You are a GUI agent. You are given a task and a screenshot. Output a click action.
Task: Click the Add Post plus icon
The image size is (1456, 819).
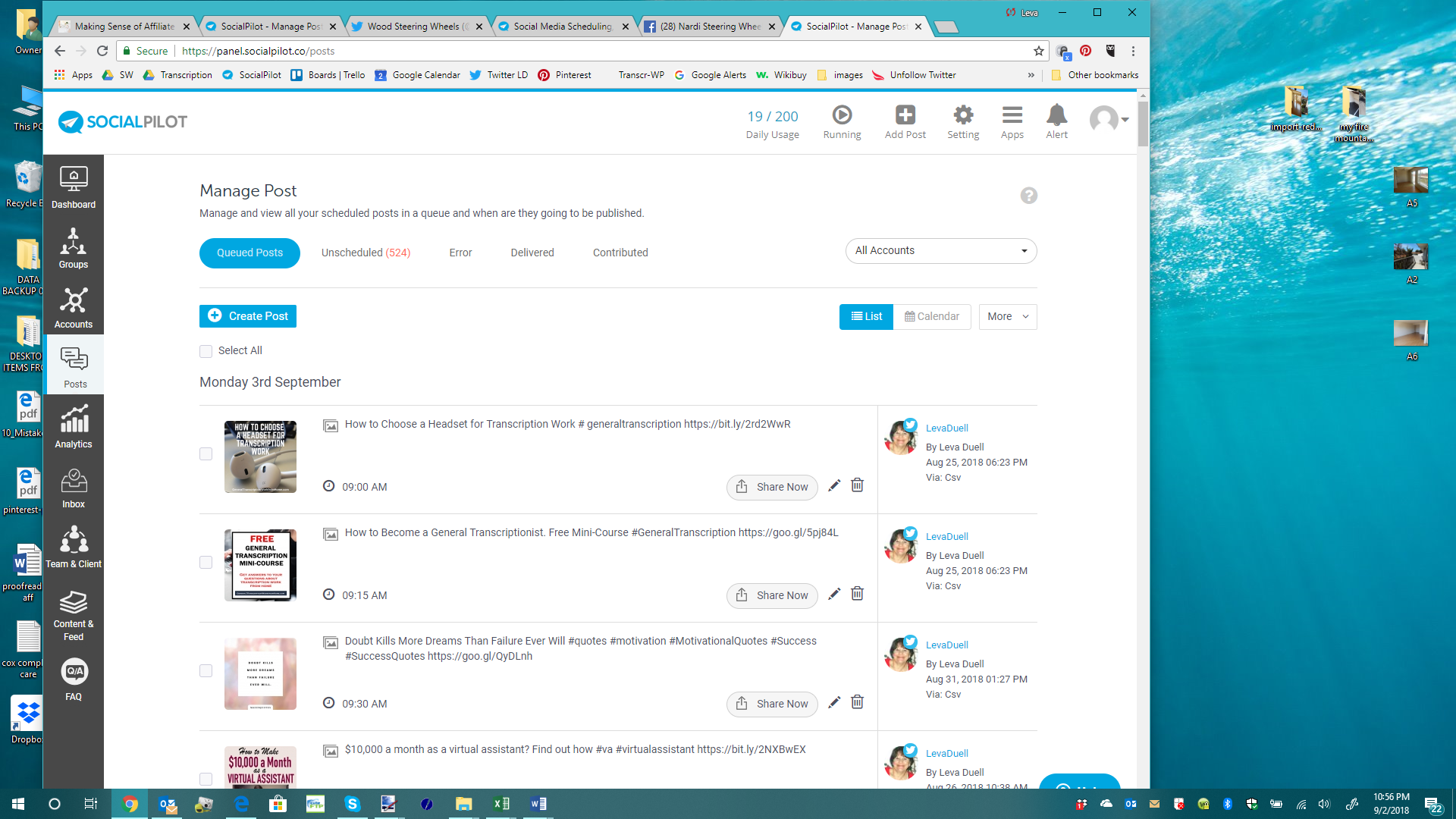[905, 115]
